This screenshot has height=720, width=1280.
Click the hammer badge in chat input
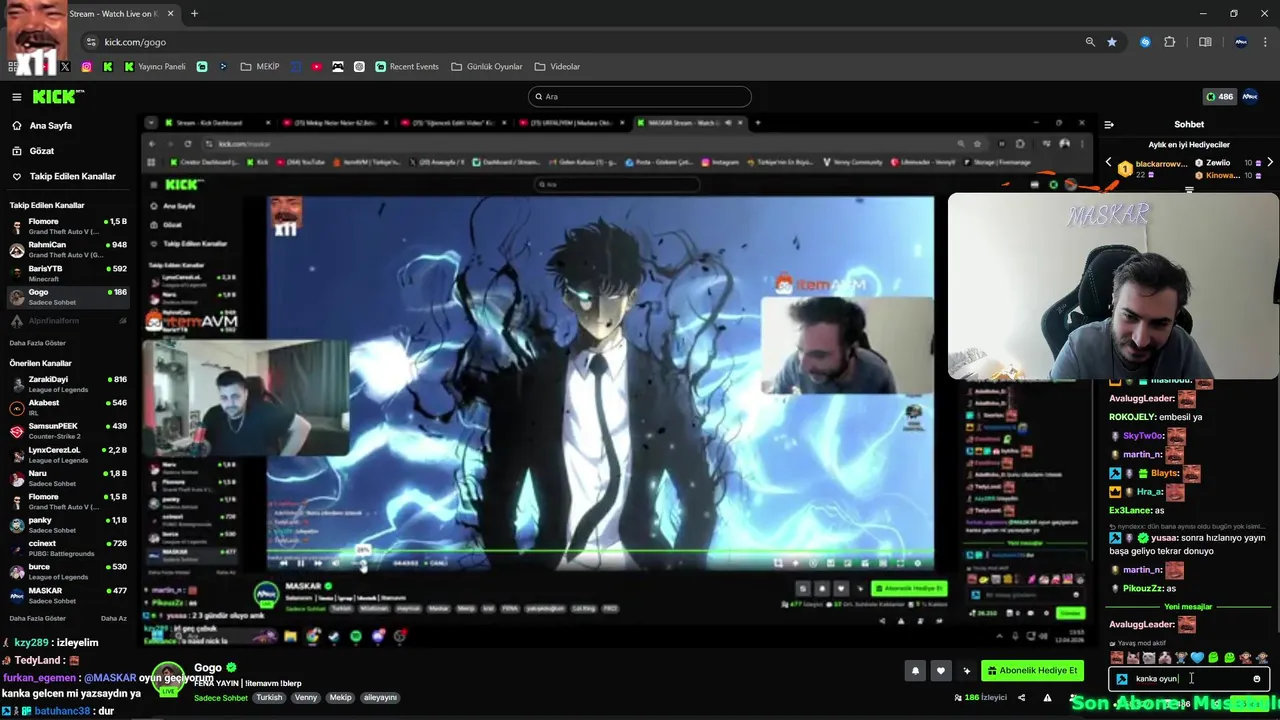[x=1122, y=679]
